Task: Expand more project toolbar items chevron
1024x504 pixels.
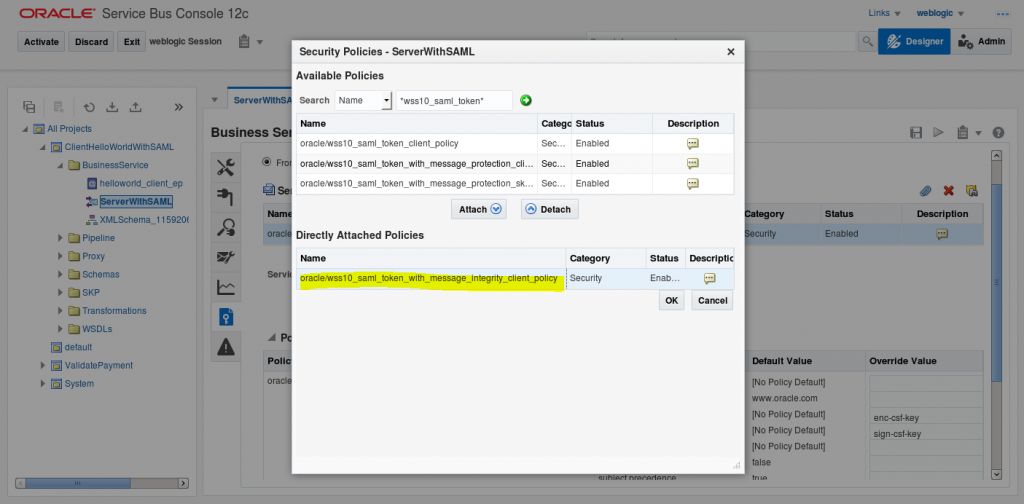Action: point(178,107)
